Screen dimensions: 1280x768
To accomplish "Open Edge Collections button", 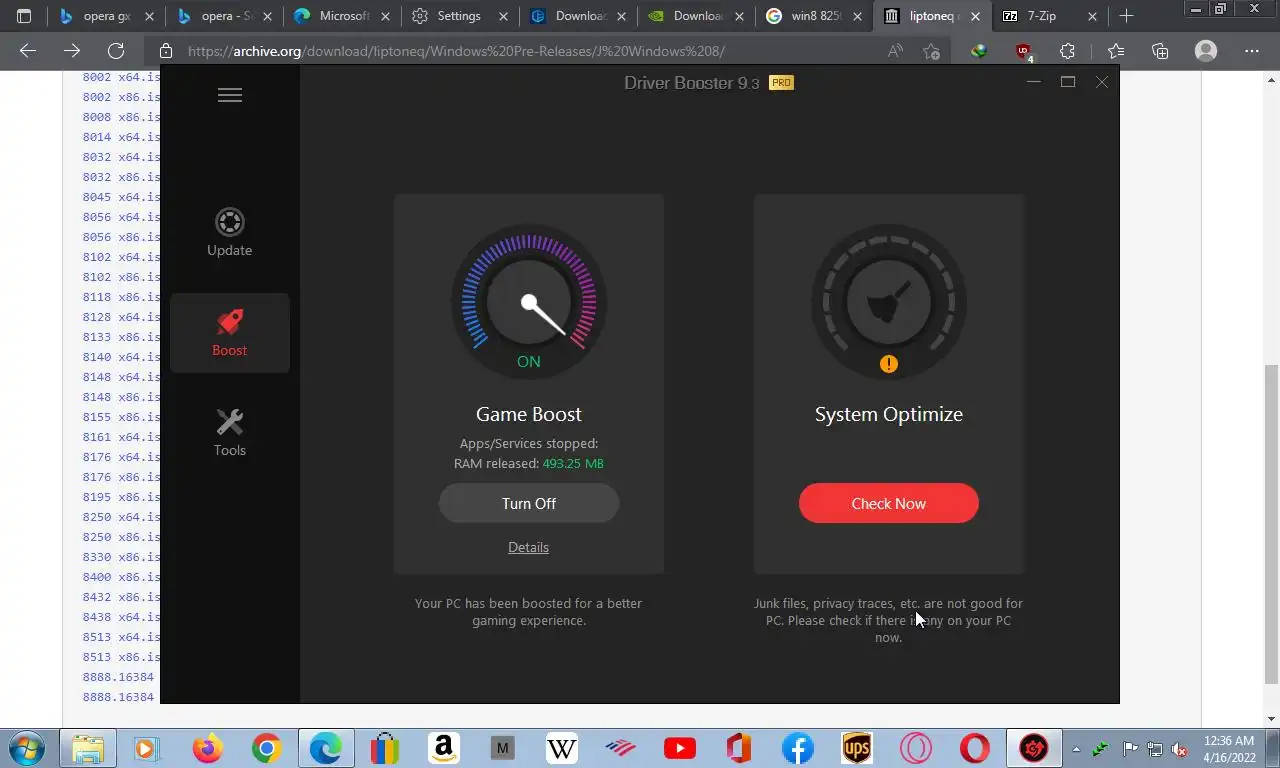I will (1160, 51).
